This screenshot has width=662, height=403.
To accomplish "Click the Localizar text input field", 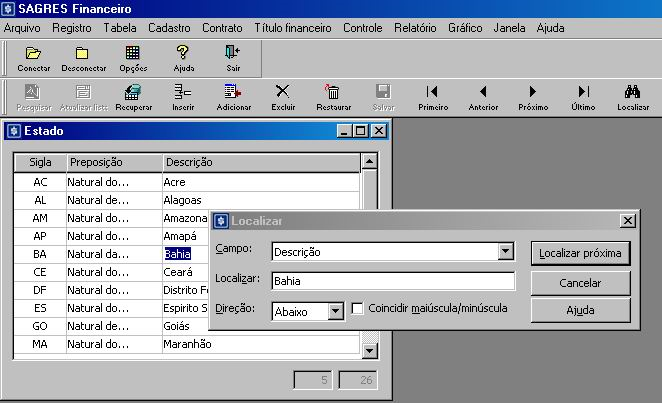I will click(x=392, y=282).
